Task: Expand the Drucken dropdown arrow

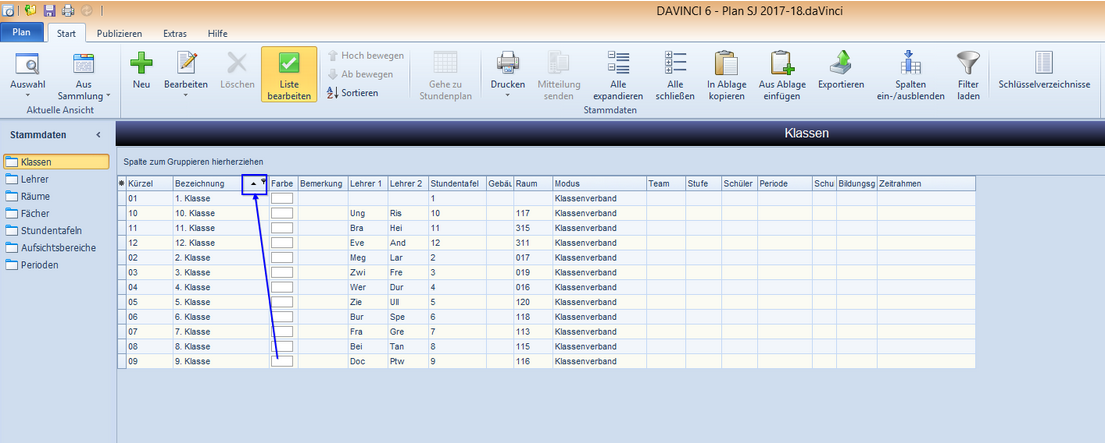Action: 507,95
